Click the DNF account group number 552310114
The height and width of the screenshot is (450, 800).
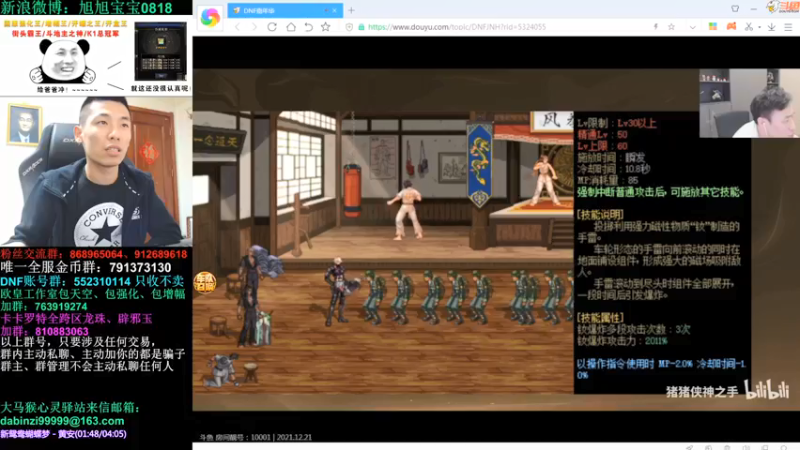click(102, 281)
